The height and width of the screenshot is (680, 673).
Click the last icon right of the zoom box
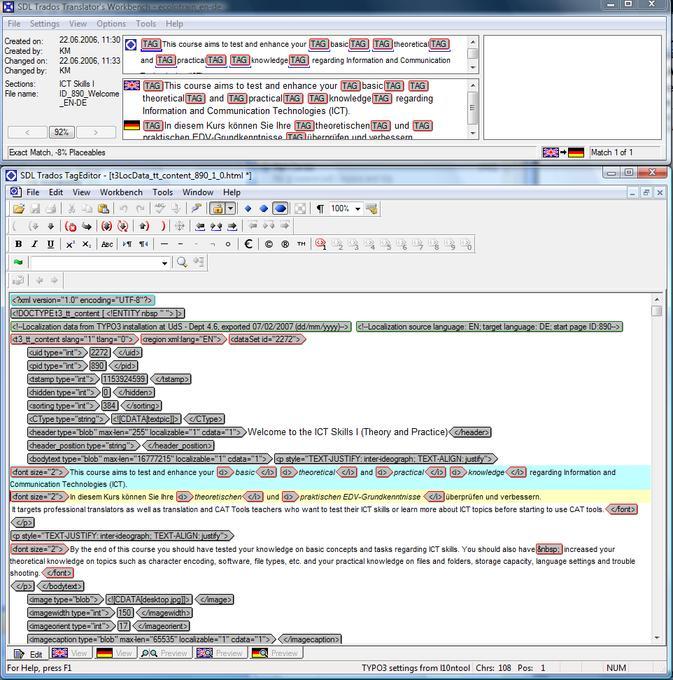371,209
